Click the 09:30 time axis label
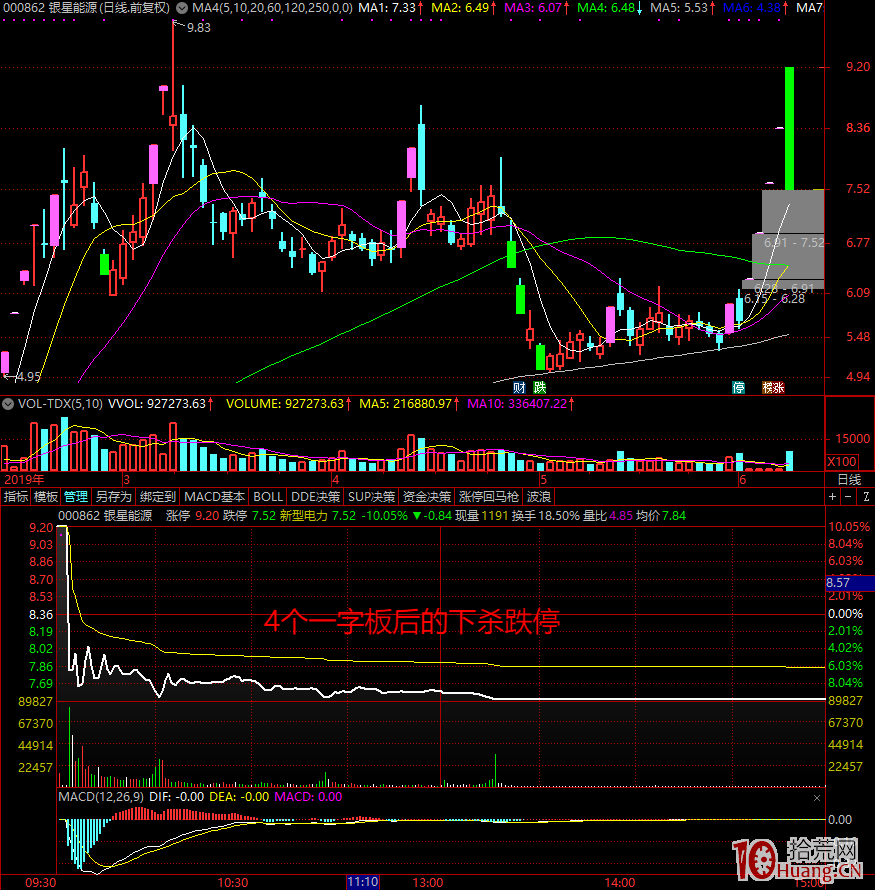Screen dimensions: 875x890 (41, 883)
